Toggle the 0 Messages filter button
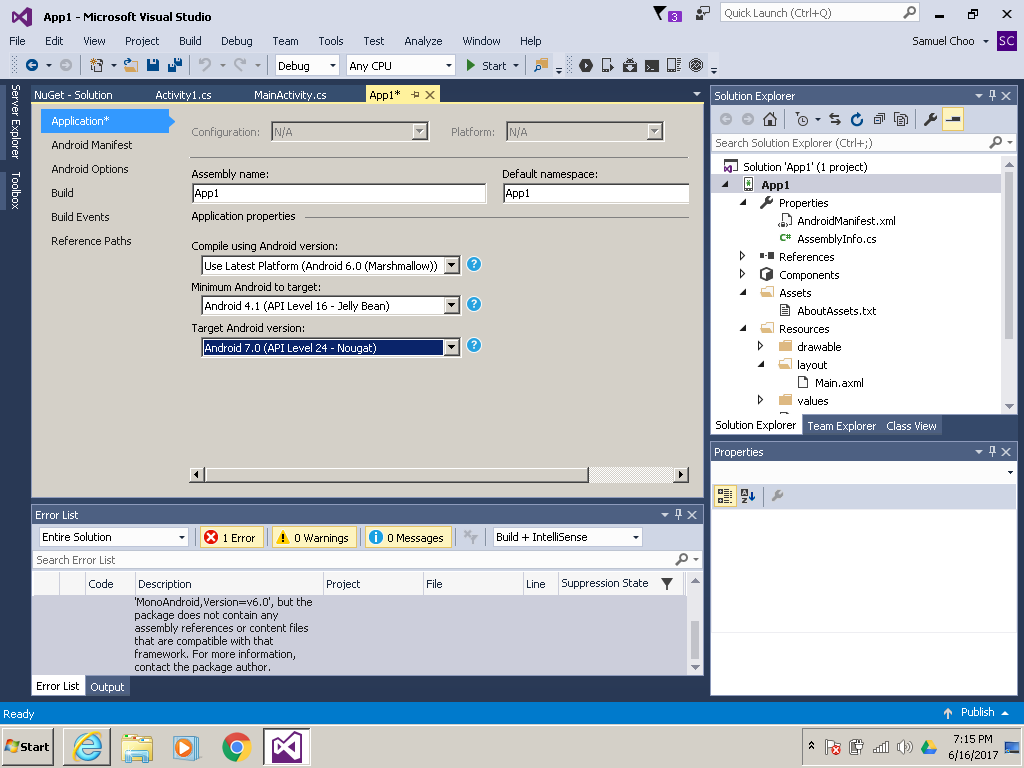This screenshot has height=768, width=1024. (408, 537)
